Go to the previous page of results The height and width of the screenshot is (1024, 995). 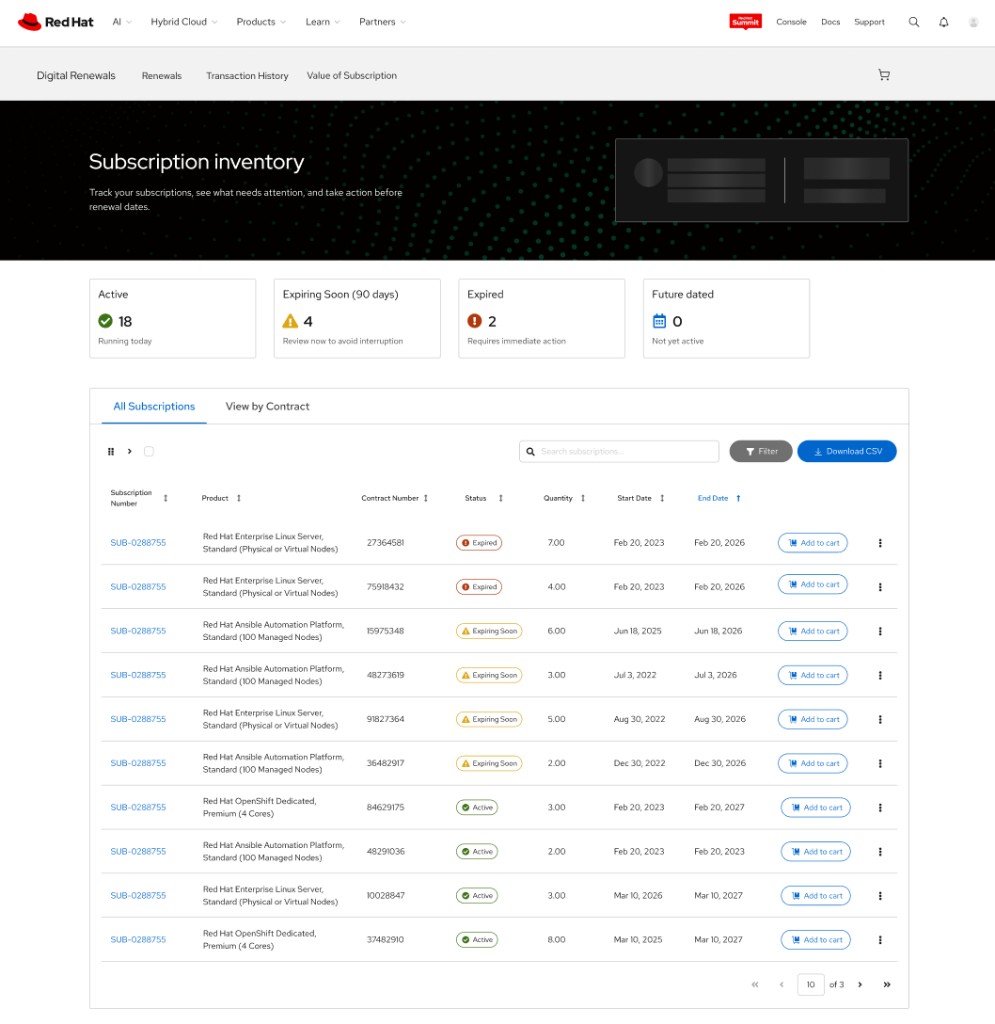point(782,984)
